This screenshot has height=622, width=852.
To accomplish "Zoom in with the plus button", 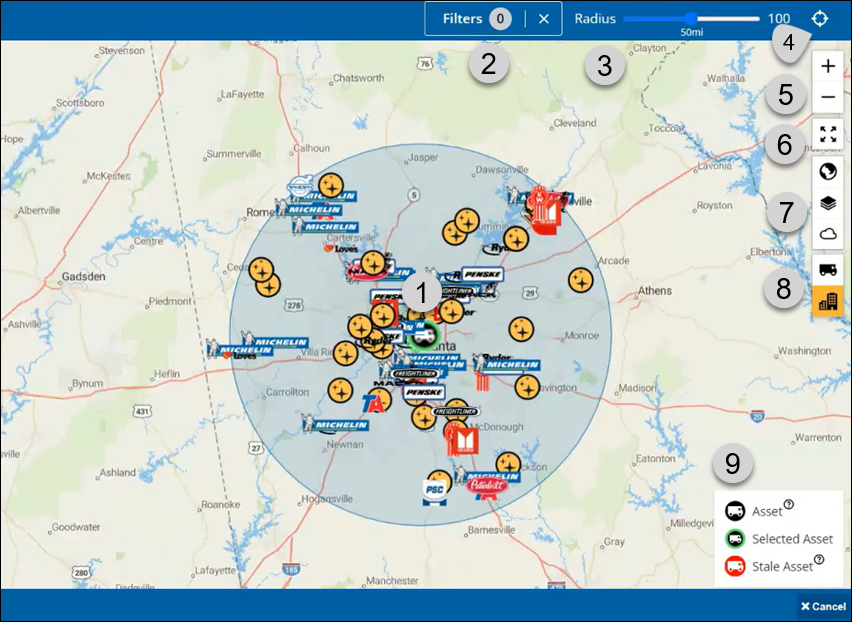I will point(828,66).
